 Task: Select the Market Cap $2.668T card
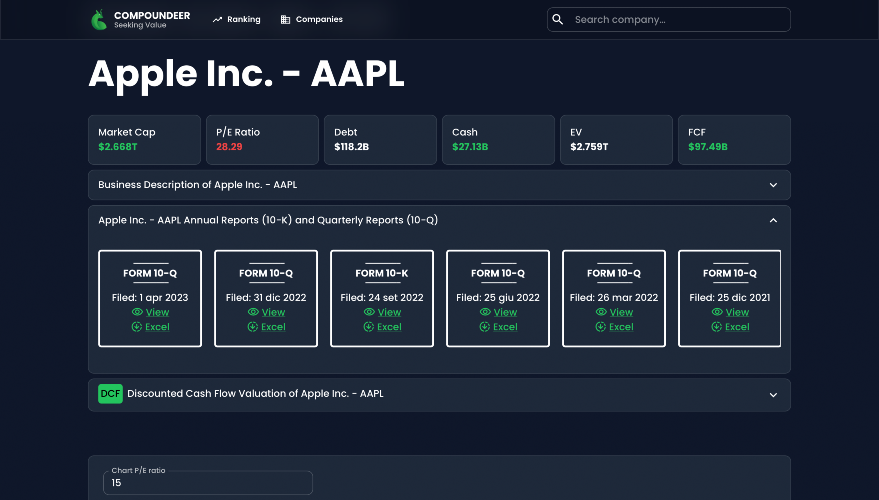point(144,140)
